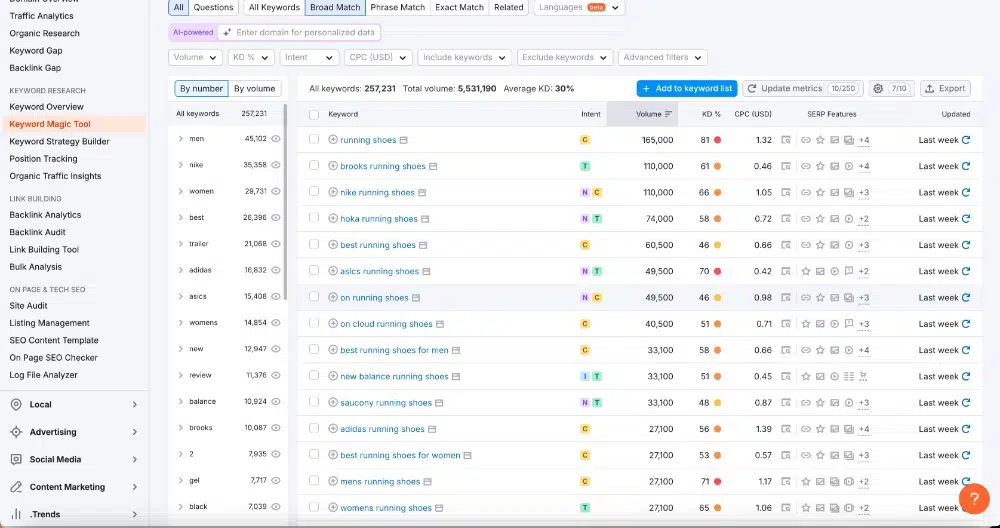Click the orange help question mark button
This screenshot has height=528, width=1000.
click(x=974, y=499)
